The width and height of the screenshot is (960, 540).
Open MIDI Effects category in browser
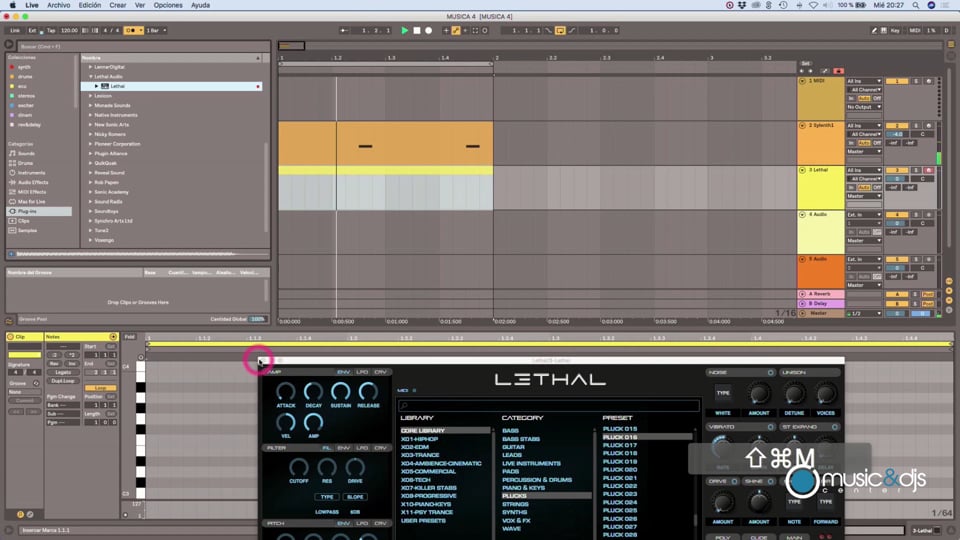coord(32,192)
